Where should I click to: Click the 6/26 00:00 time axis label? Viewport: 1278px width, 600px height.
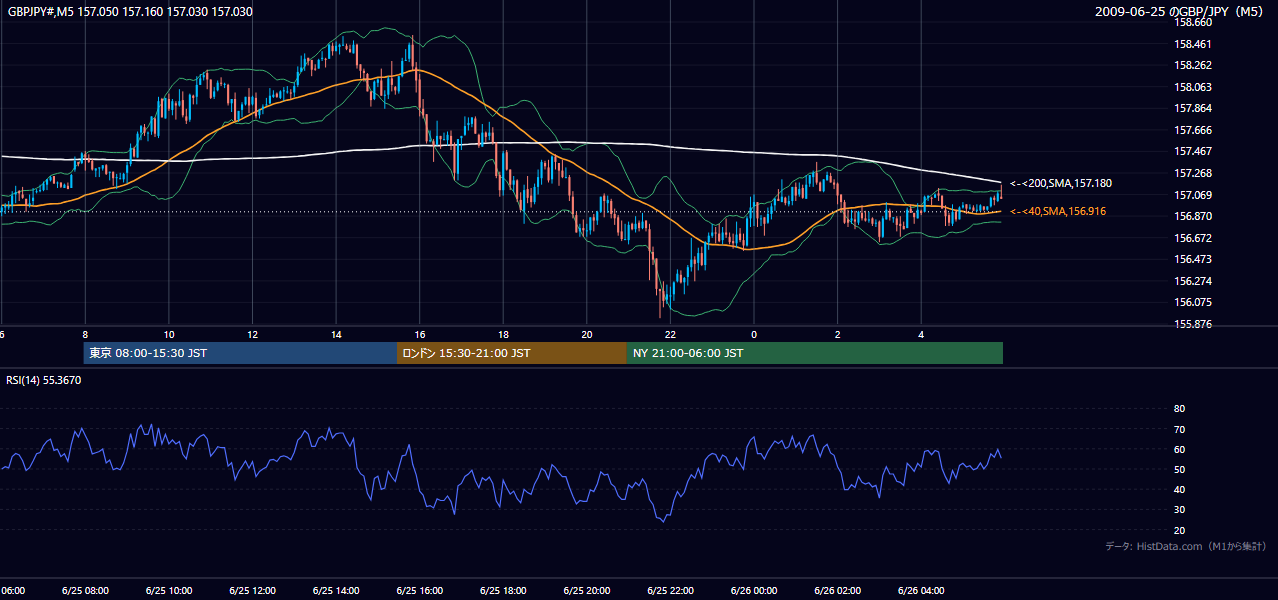tap(754, 590)
